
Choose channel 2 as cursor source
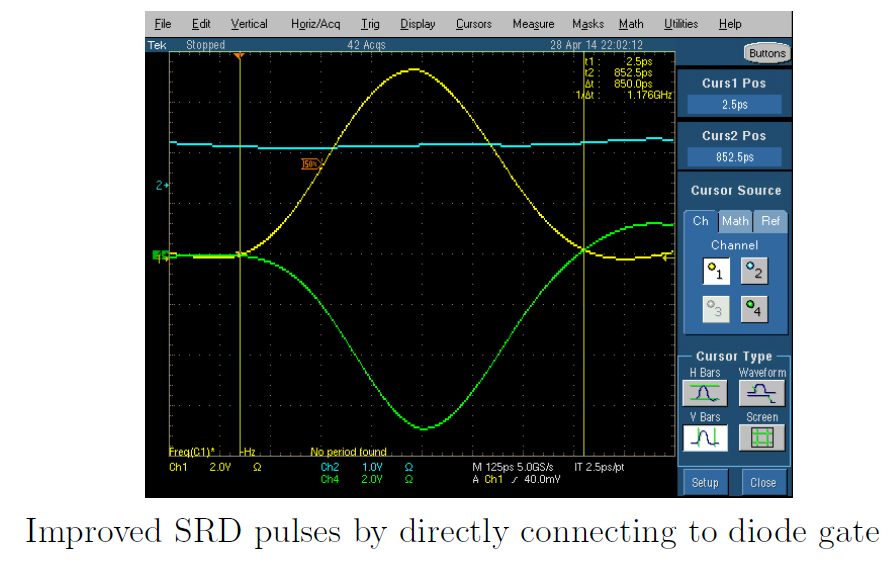pos(755,270)
